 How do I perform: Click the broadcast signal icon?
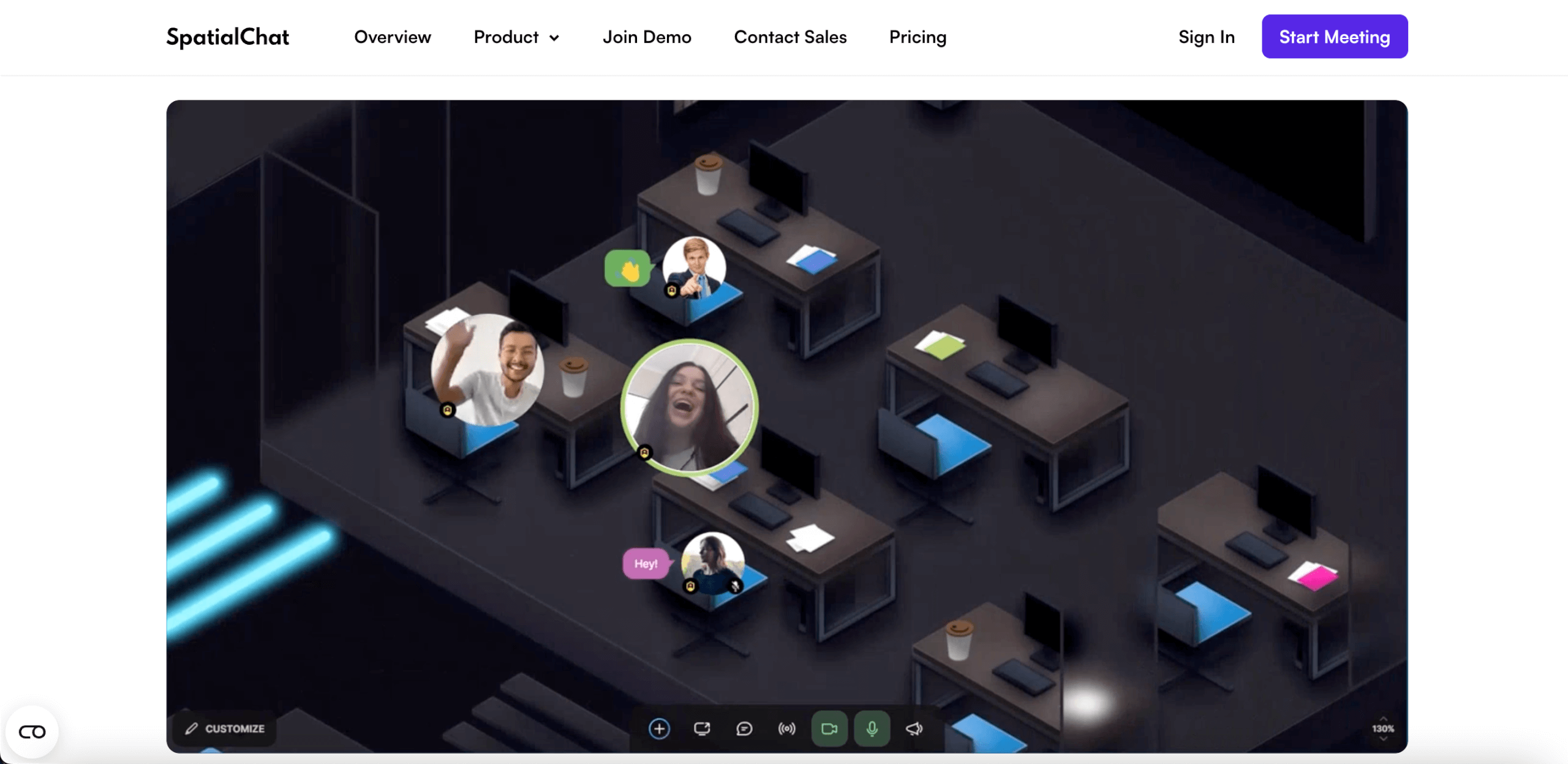coord(787,728)
